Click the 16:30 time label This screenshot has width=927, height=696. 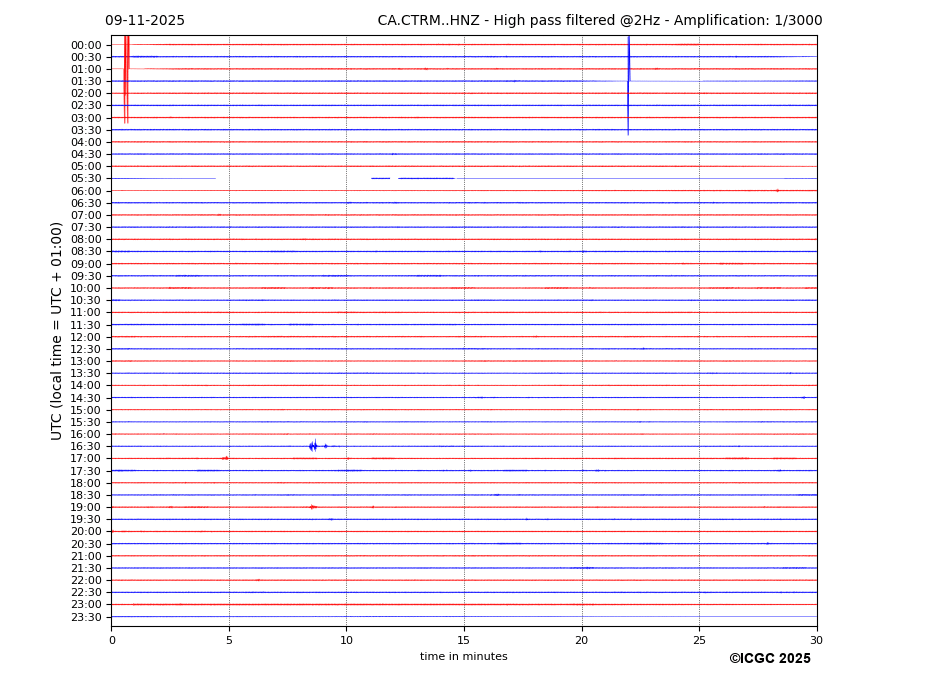pos(85,447)
